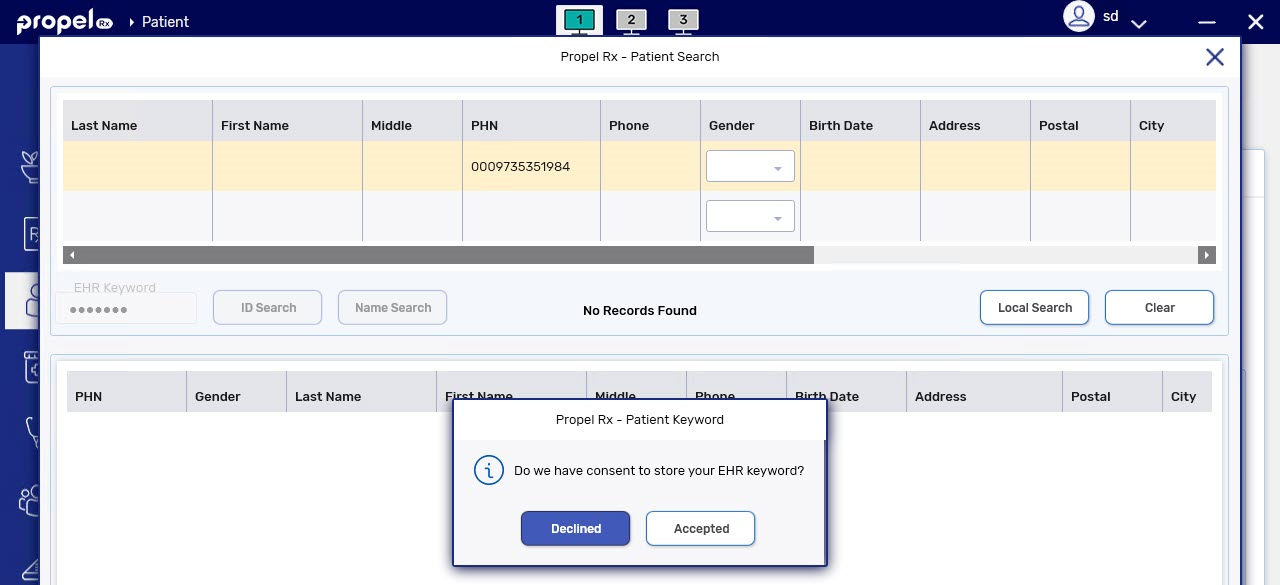Open Gender dropdown in second search row
This screenshot has height=585, width=1280.
point(750,217)
